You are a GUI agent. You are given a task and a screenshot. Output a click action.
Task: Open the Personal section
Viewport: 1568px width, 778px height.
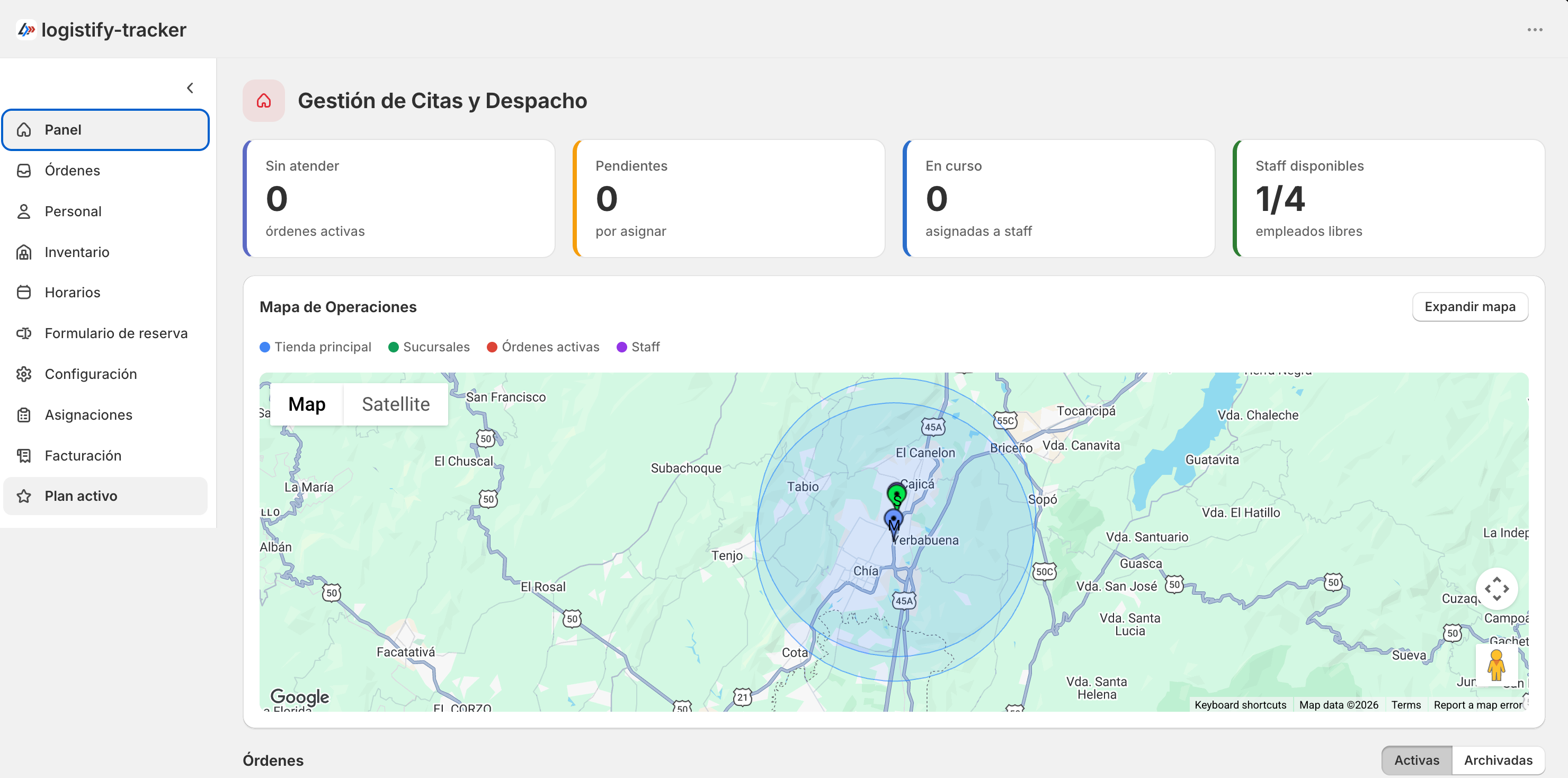pos(105,211)
